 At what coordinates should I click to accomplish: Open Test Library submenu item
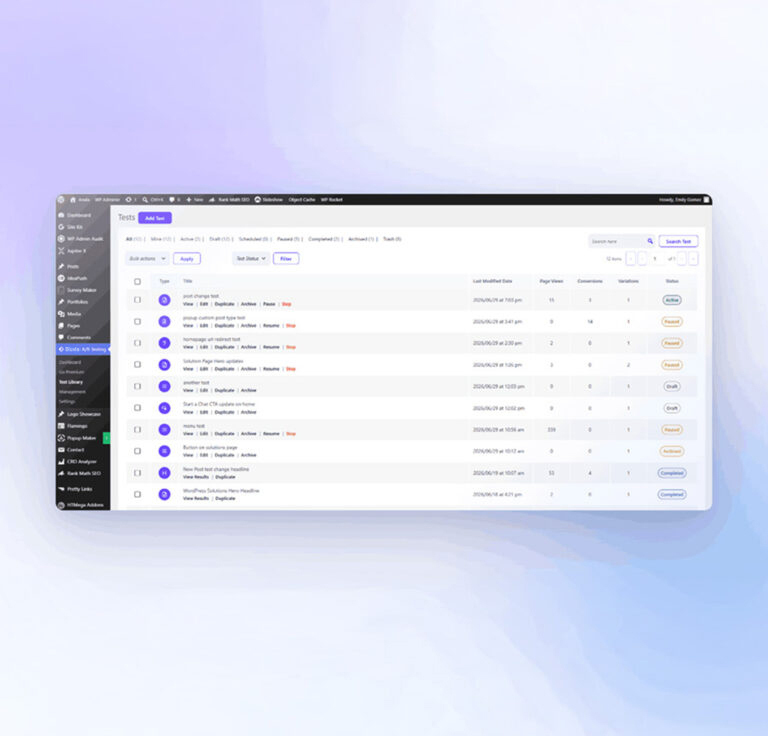71,382
